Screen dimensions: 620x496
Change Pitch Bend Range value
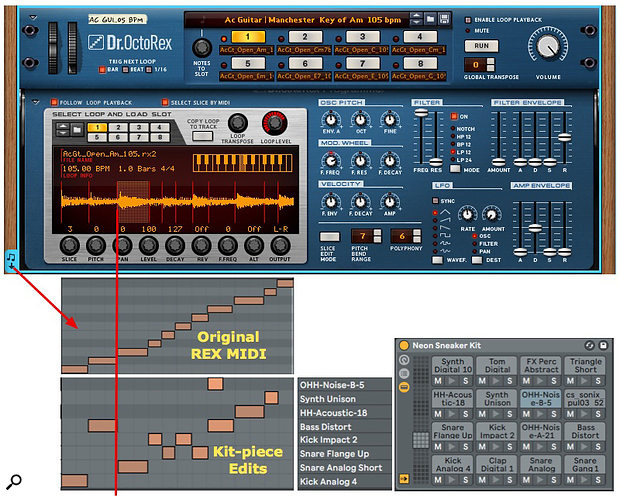378,236
